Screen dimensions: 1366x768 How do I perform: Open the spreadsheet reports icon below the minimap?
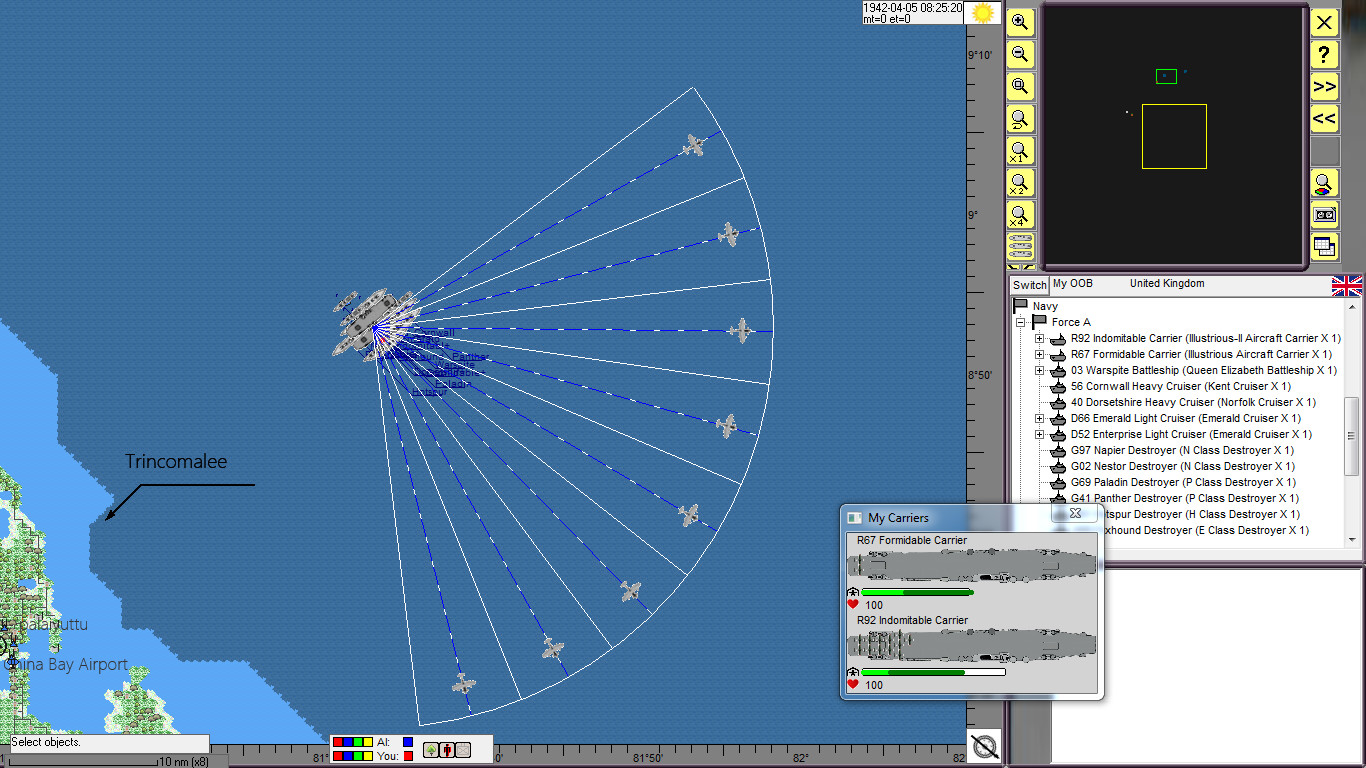(1324, 247)
